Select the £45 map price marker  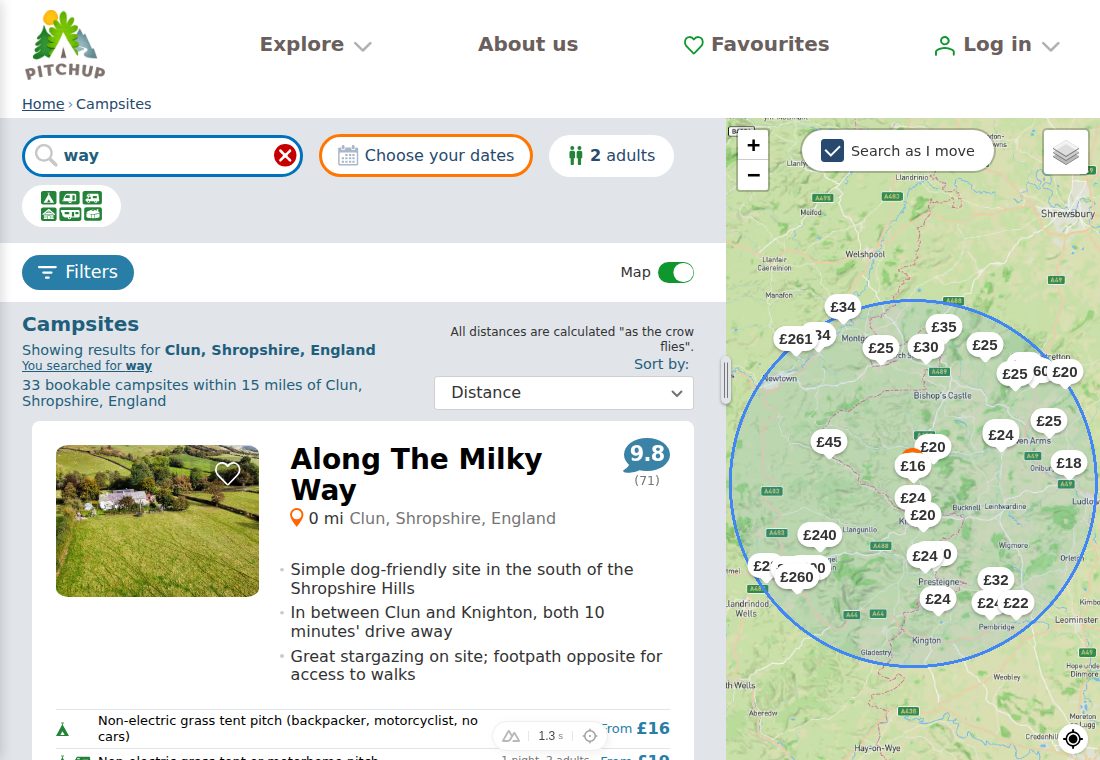point(829,442)
